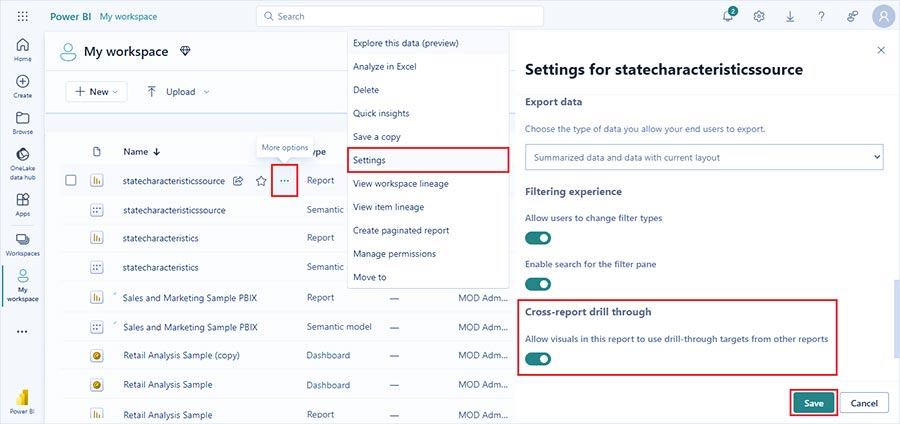Open the Retail Analysis Sample dashboard
Viewport: 900px width, 424px height.
(x=168, y=384)
